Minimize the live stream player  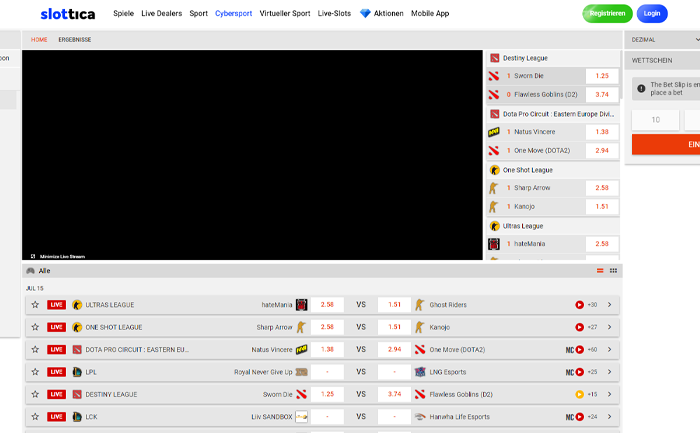click(58, 256)
